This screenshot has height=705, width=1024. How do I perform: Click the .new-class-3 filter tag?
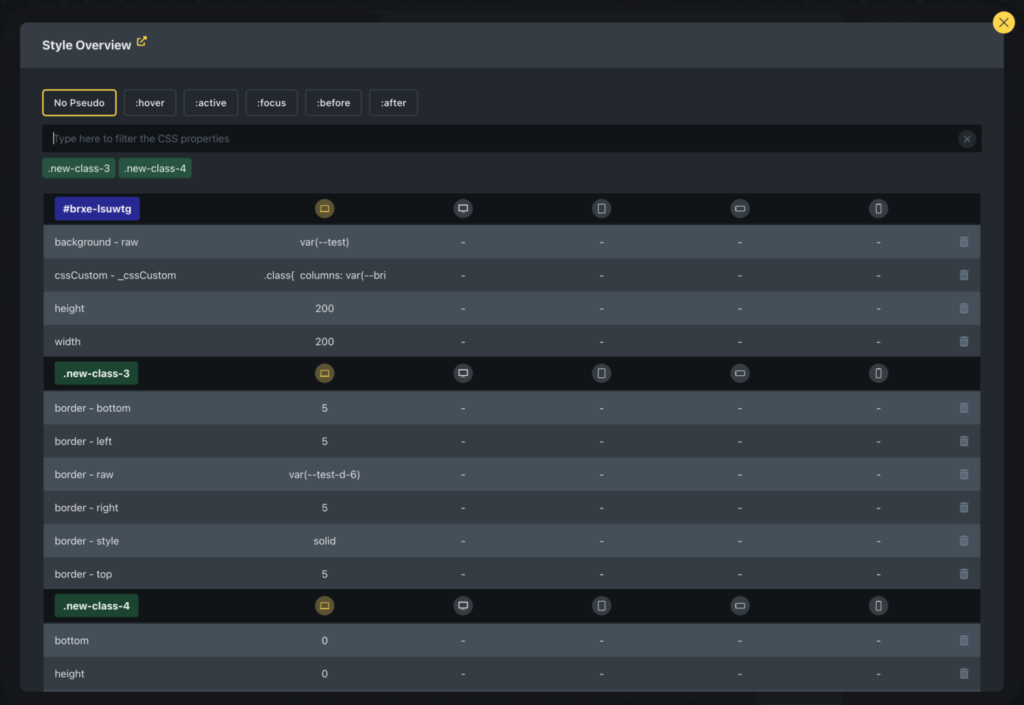tap(78, 168)
